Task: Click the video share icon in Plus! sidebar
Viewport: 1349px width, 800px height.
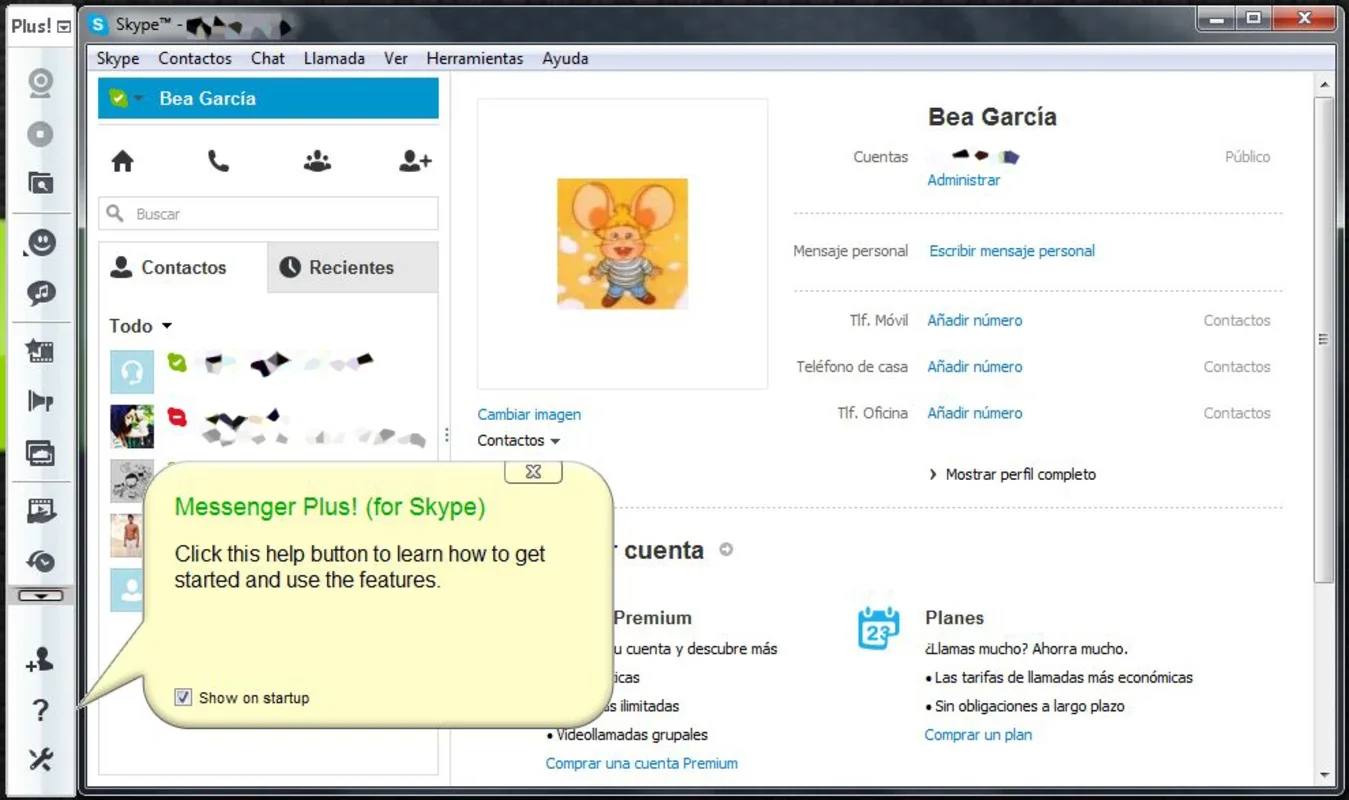Action: (40, 510)
